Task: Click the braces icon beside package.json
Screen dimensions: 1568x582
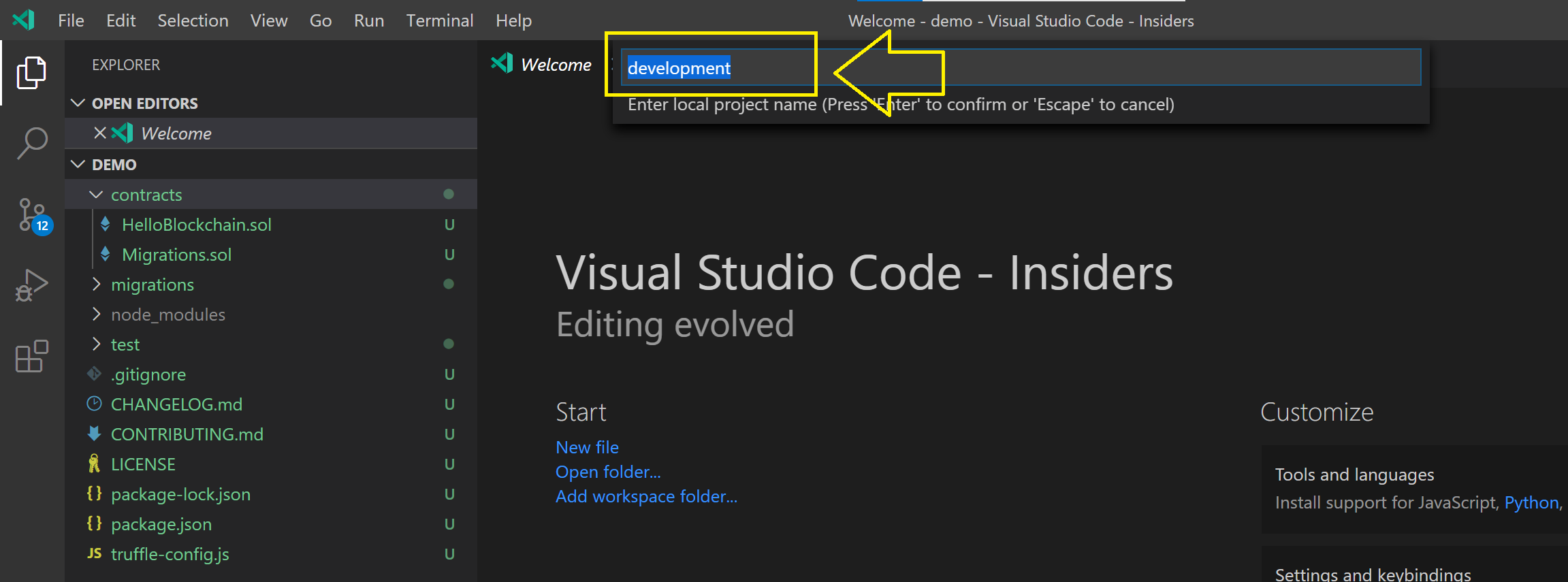Action: pyautogui.click(x=94, y=523)
